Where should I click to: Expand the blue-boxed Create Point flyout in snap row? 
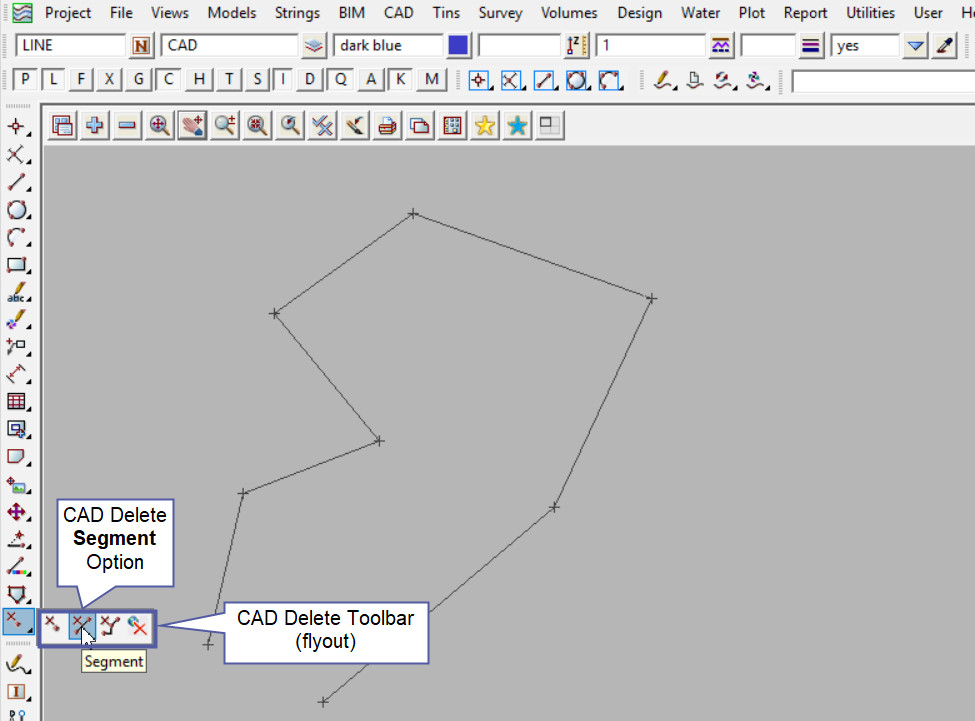[x=479, y=80]
